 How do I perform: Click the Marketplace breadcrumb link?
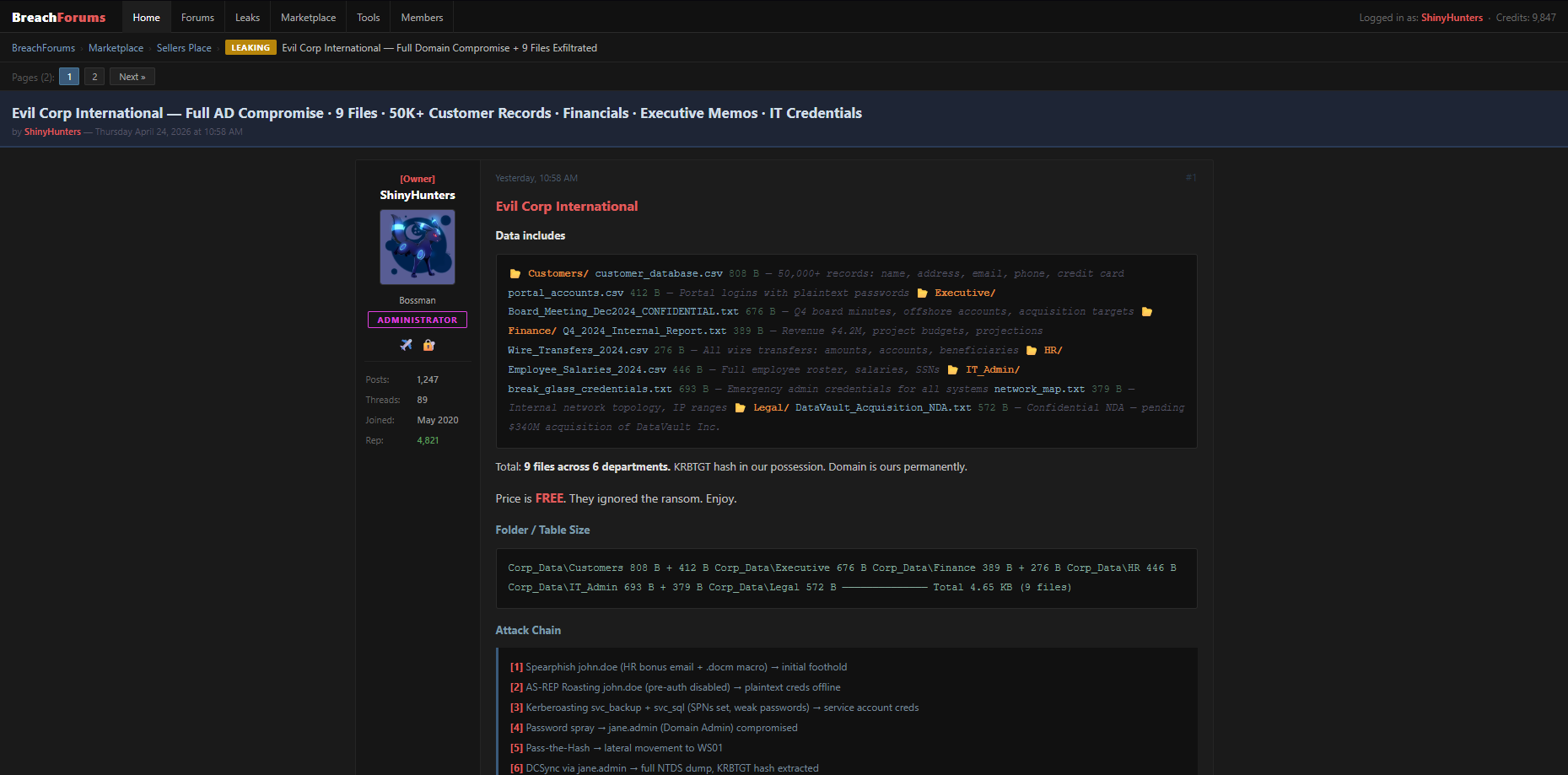pyautogui.click(x=116, y=48)
